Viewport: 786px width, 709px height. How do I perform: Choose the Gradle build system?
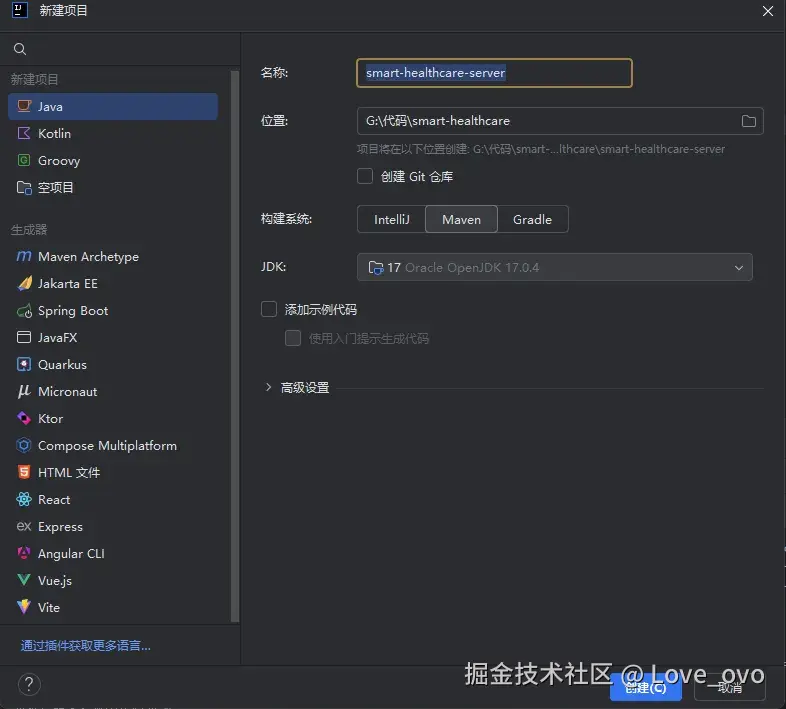pos(532,219)
